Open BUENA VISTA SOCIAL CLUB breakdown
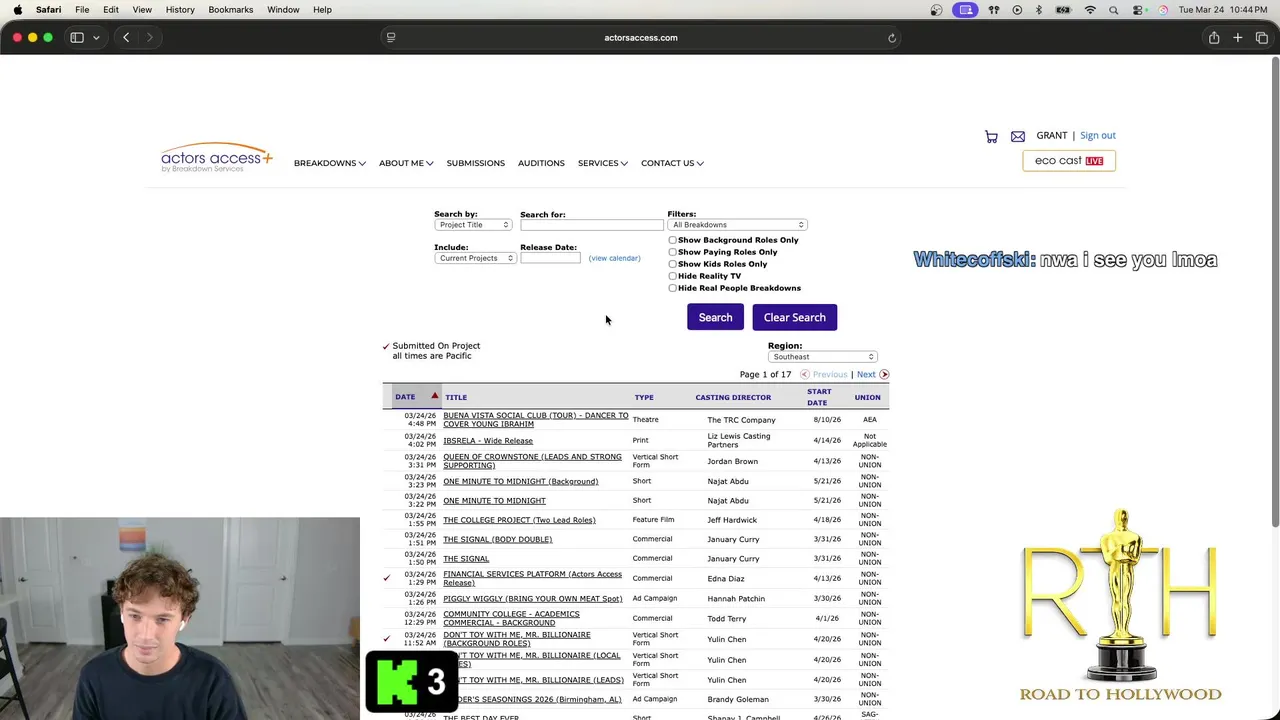 click(x=535, y=420)
